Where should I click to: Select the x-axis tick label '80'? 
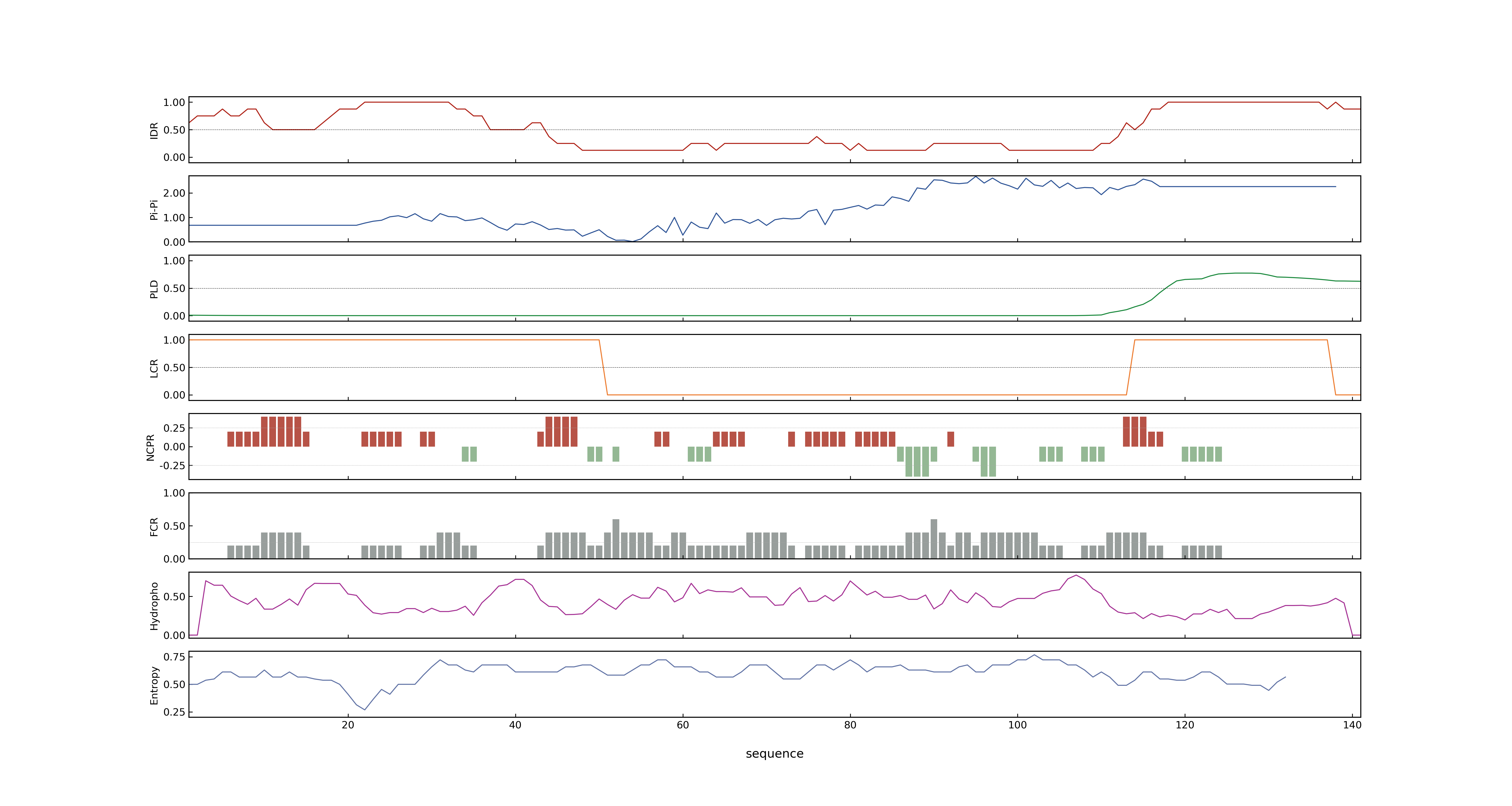click(850, 725)
